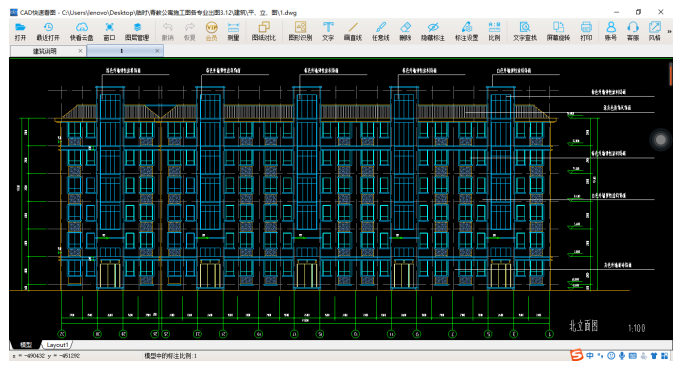Open a drawing with the 打开 icon
The height and width of the screenshot is (370, 691).
pyautogui.click(x=20, y=31)
